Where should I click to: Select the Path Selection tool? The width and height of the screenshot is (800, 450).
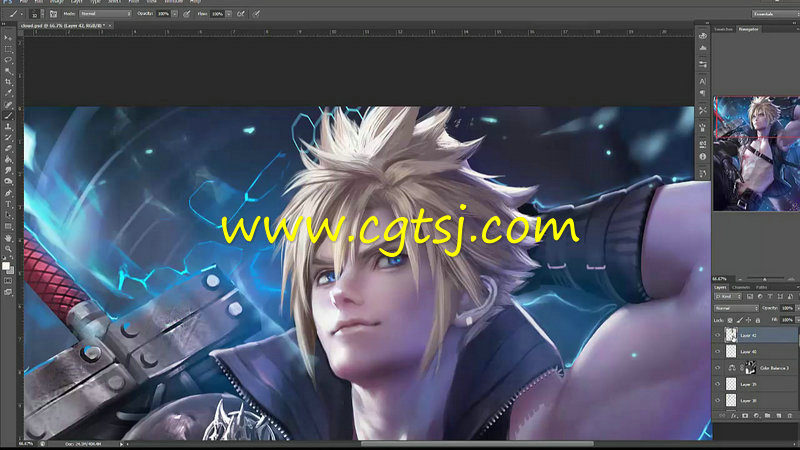pos(8,215)
